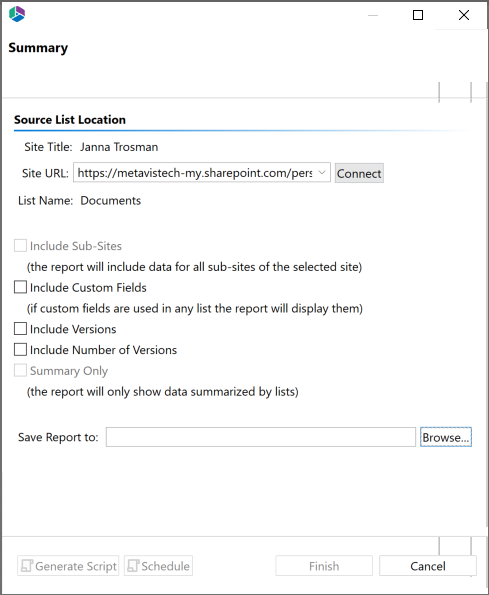
Task: Connect to the entered Site URL
Action: [359, 173]
